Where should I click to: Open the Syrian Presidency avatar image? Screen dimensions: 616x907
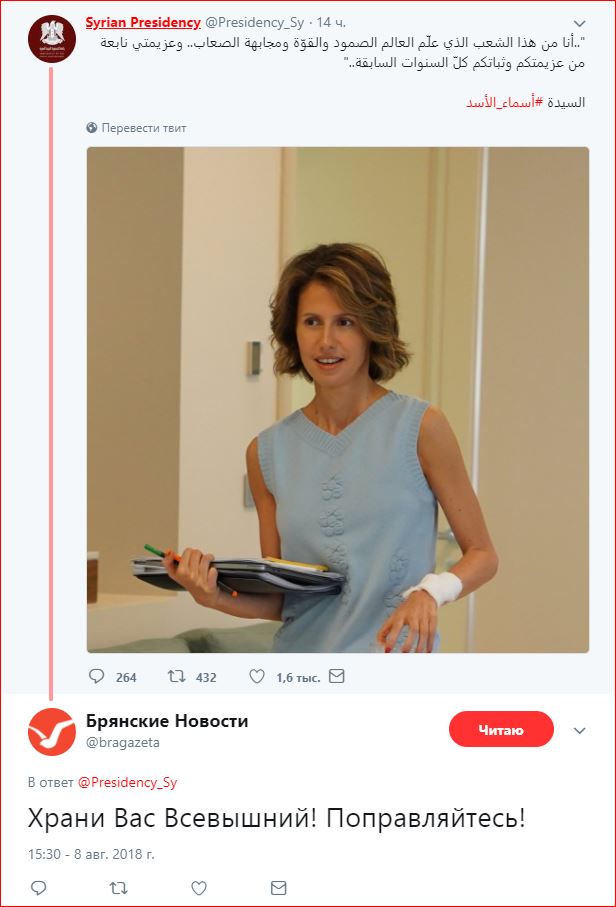[52, 39]
